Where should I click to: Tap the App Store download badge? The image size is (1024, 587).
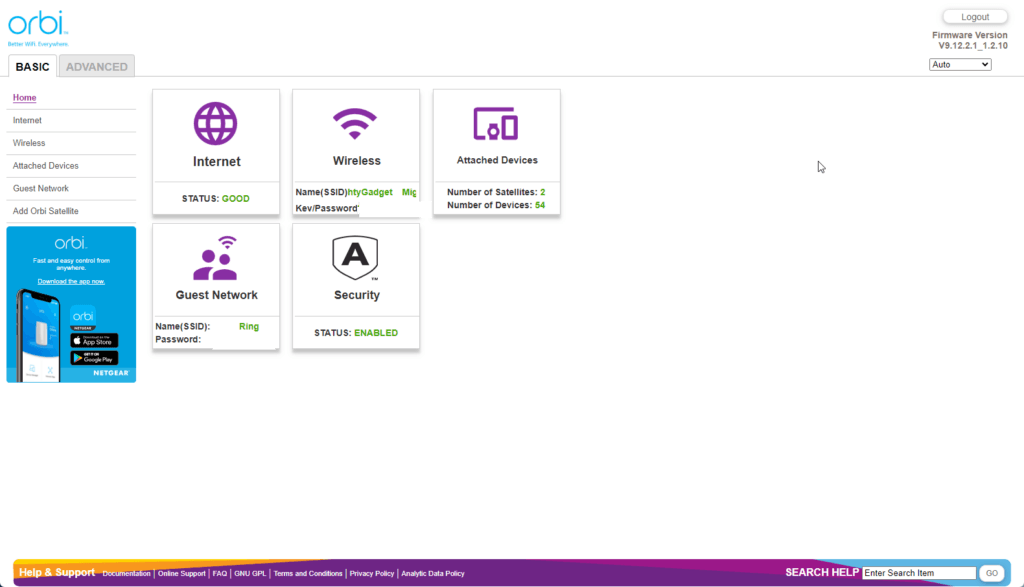(x=95, y=340)
